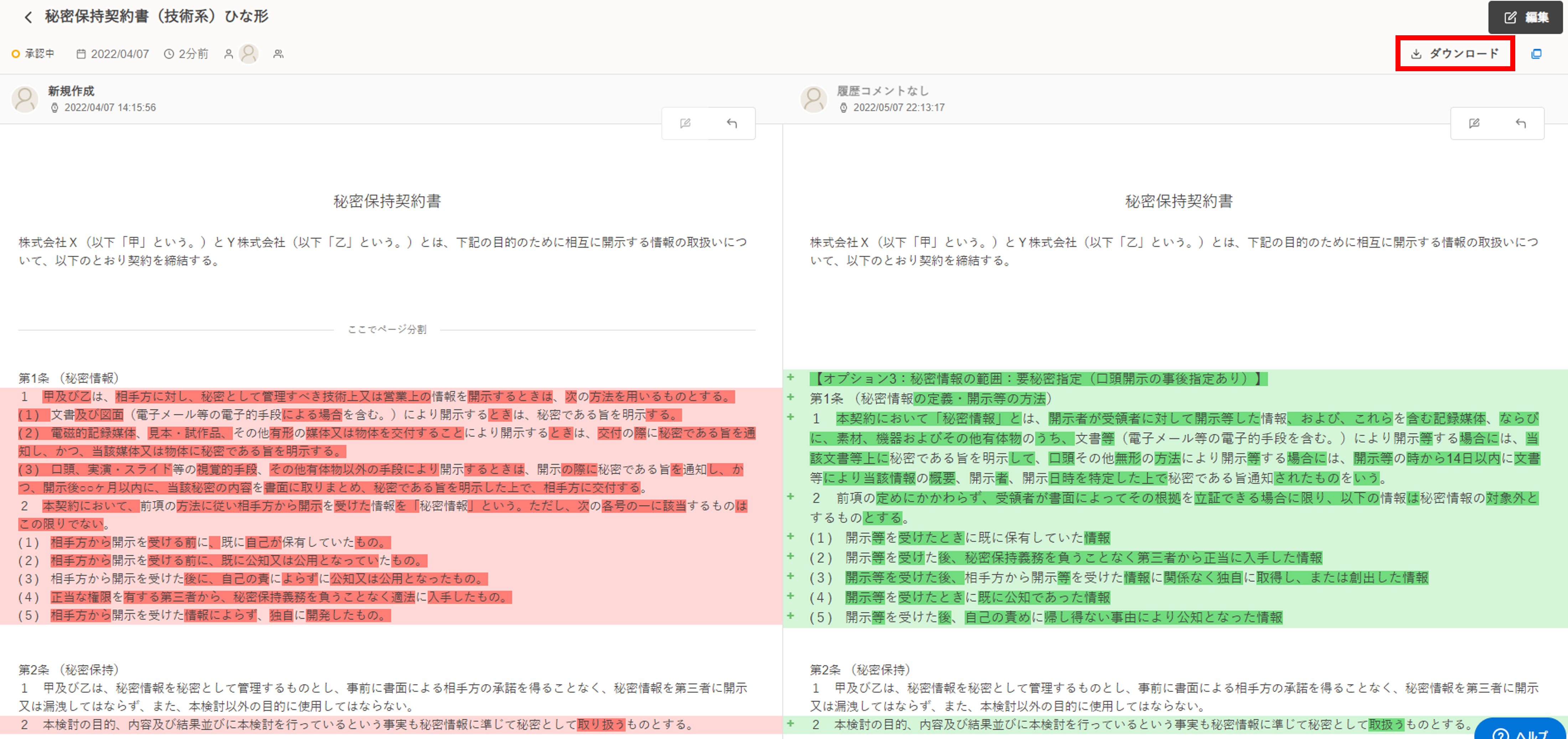This screenshot has width=1568, height=739.
Task: Click the calendar icon beside 2022/04/07
Action: click(x=81, y=54)
